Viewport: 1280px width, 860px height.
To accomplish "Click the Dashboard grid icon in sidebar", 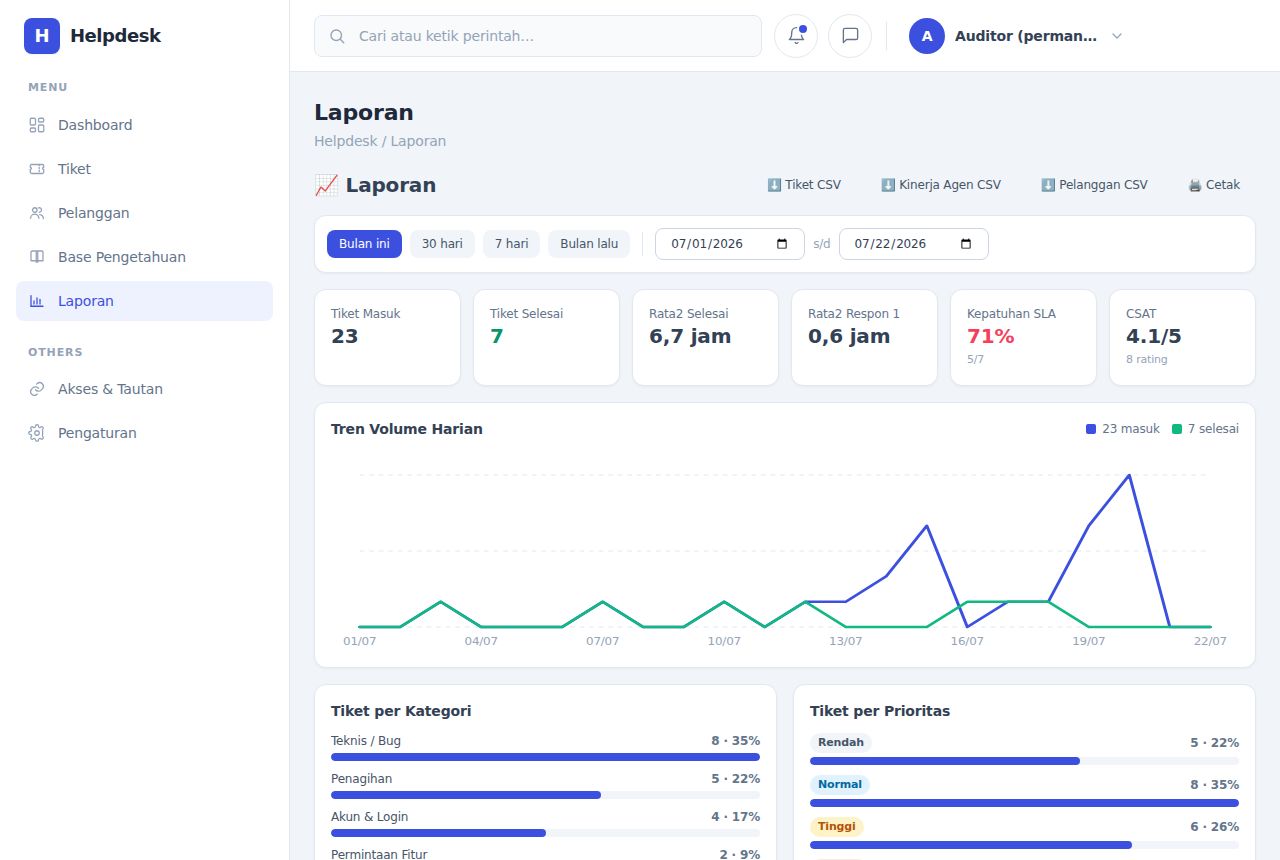I will pos(37,125).
